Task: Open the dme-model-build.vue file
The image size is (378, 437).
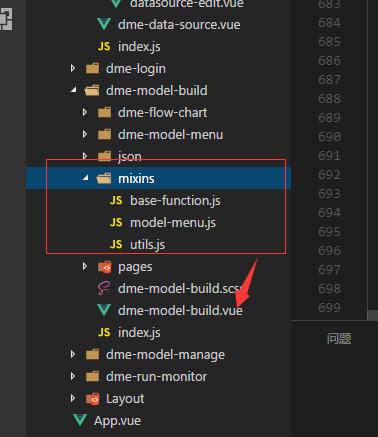Action: pos(180,311)
